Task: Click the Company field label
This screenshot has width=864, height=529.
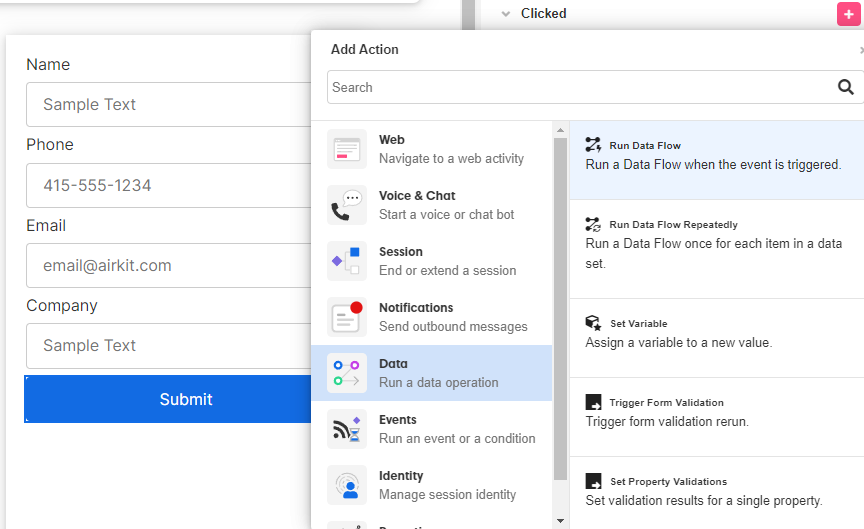Action: click(62, 305)
